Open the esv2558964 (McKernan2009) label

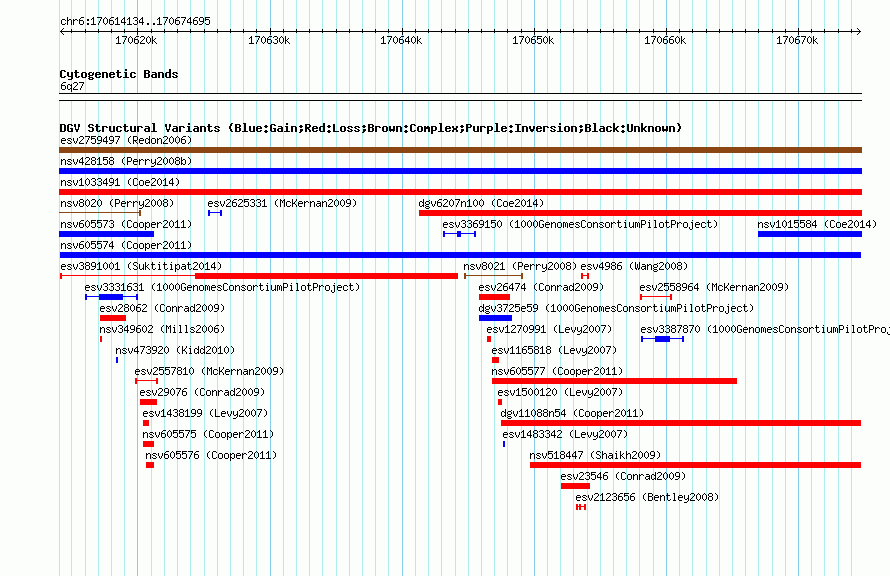point(714,287)
